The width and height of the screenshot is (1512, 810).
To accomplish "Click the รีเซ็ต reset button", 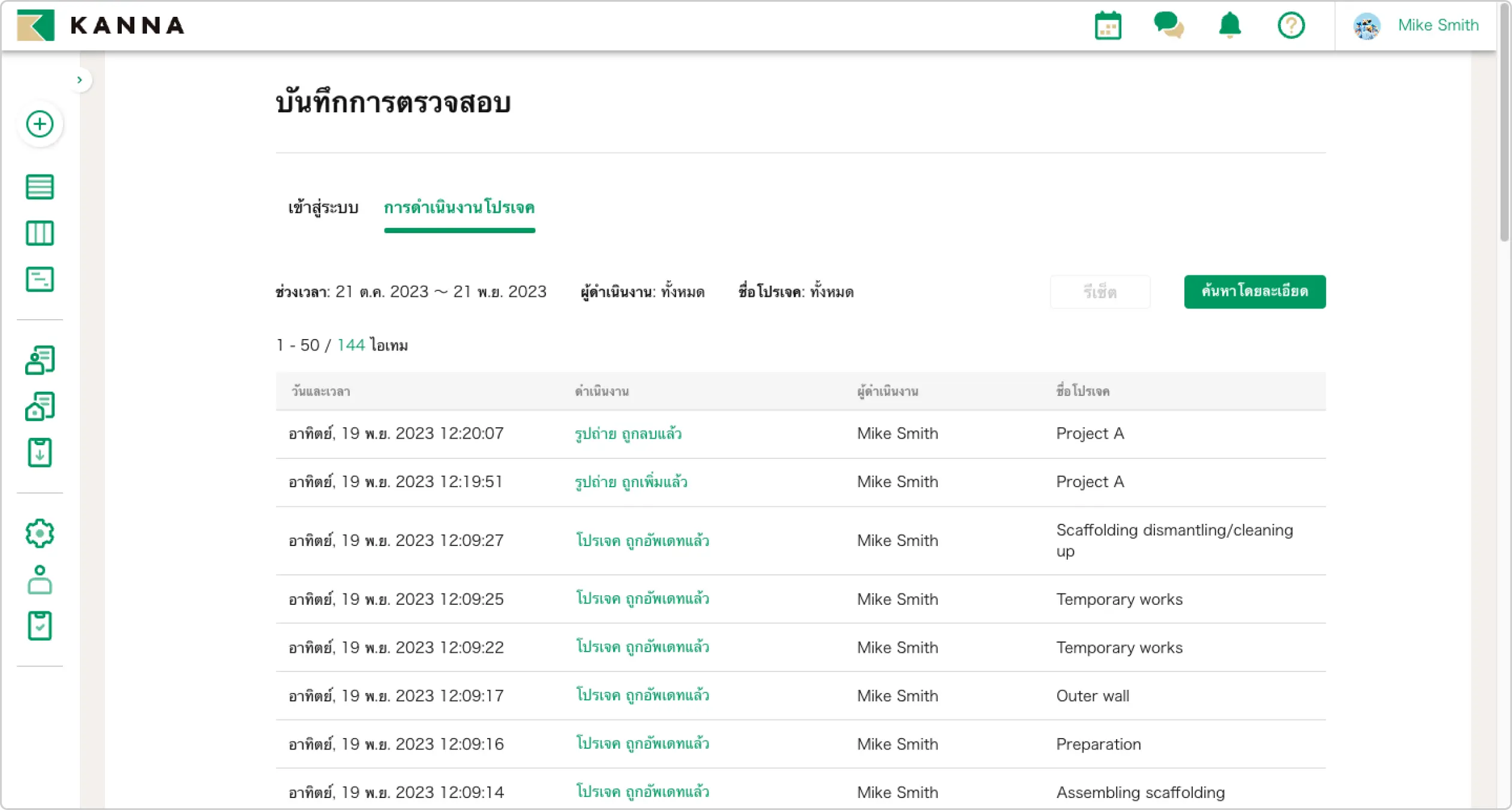I will tap(1099, 292).
